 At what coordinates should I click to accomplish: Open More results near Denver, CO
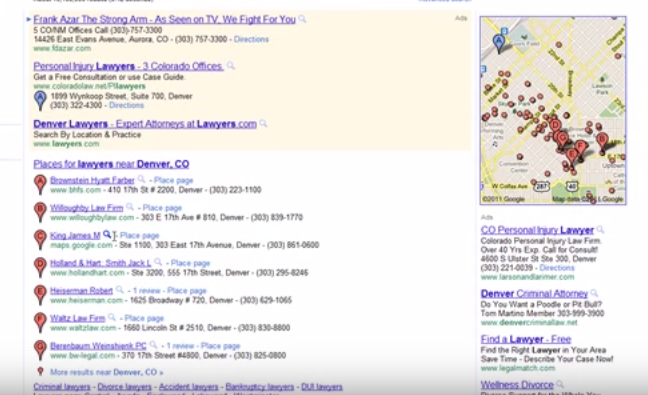tap(107, 372)
